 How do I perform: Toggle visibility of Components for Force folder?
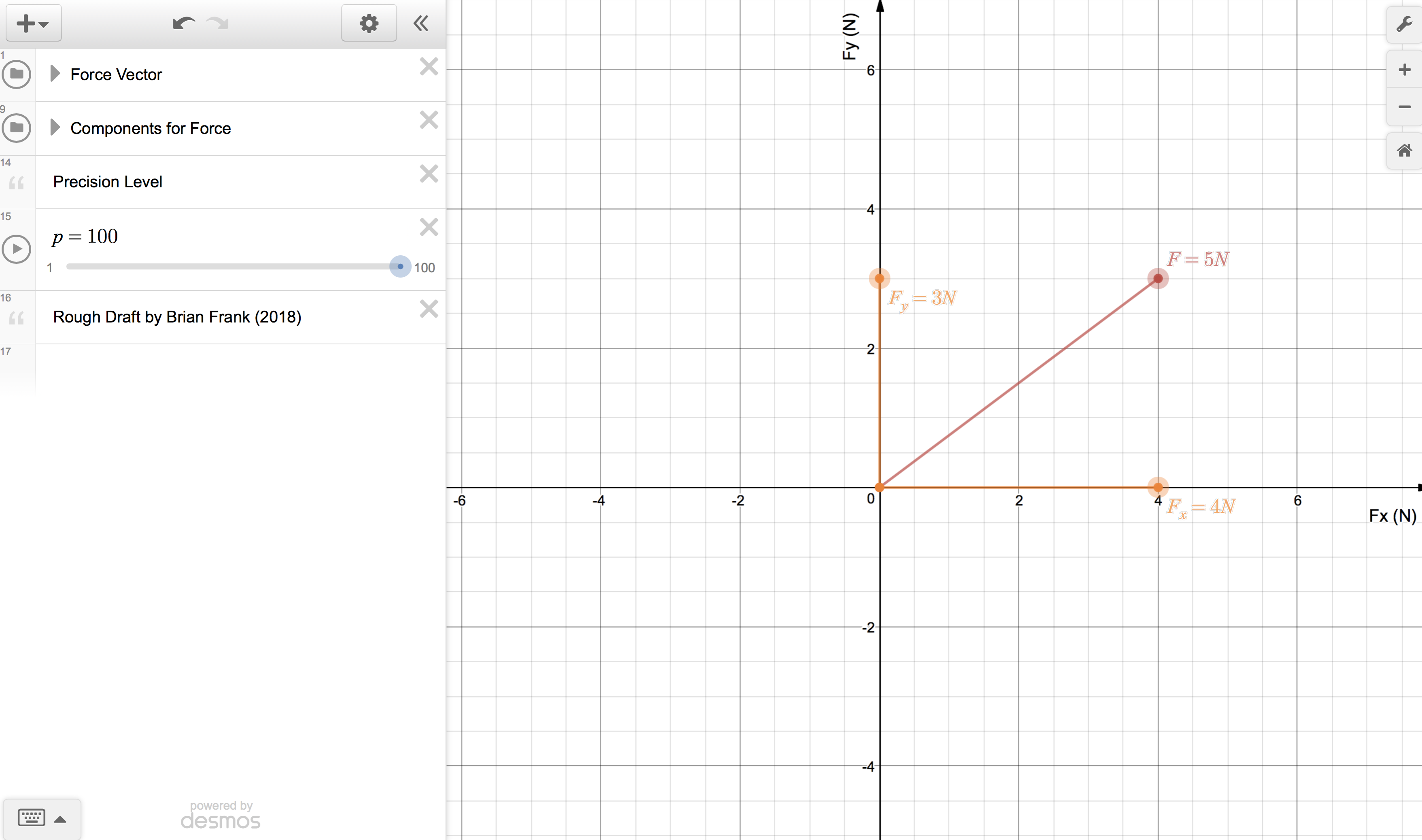point(17,128)
